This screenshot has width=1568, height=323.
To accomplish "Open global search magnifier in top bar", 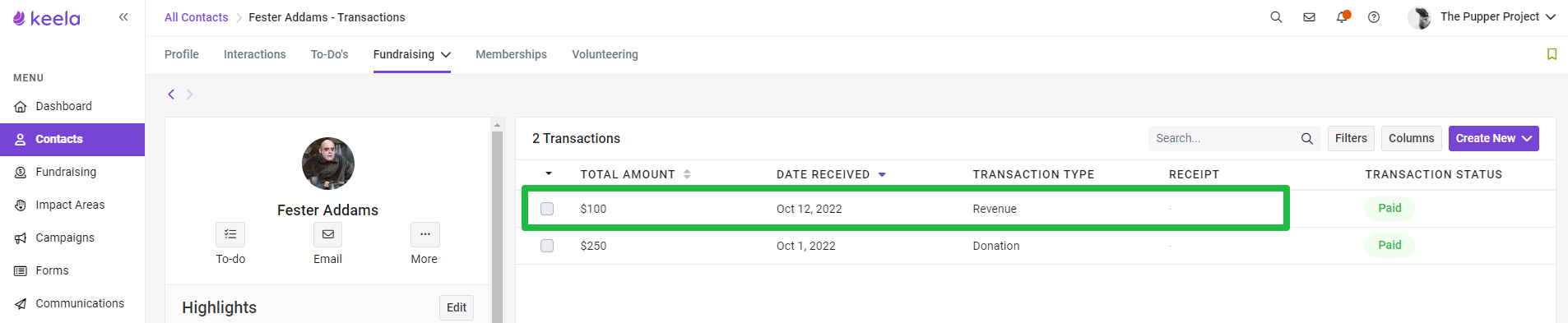I will coord(1276,17).
